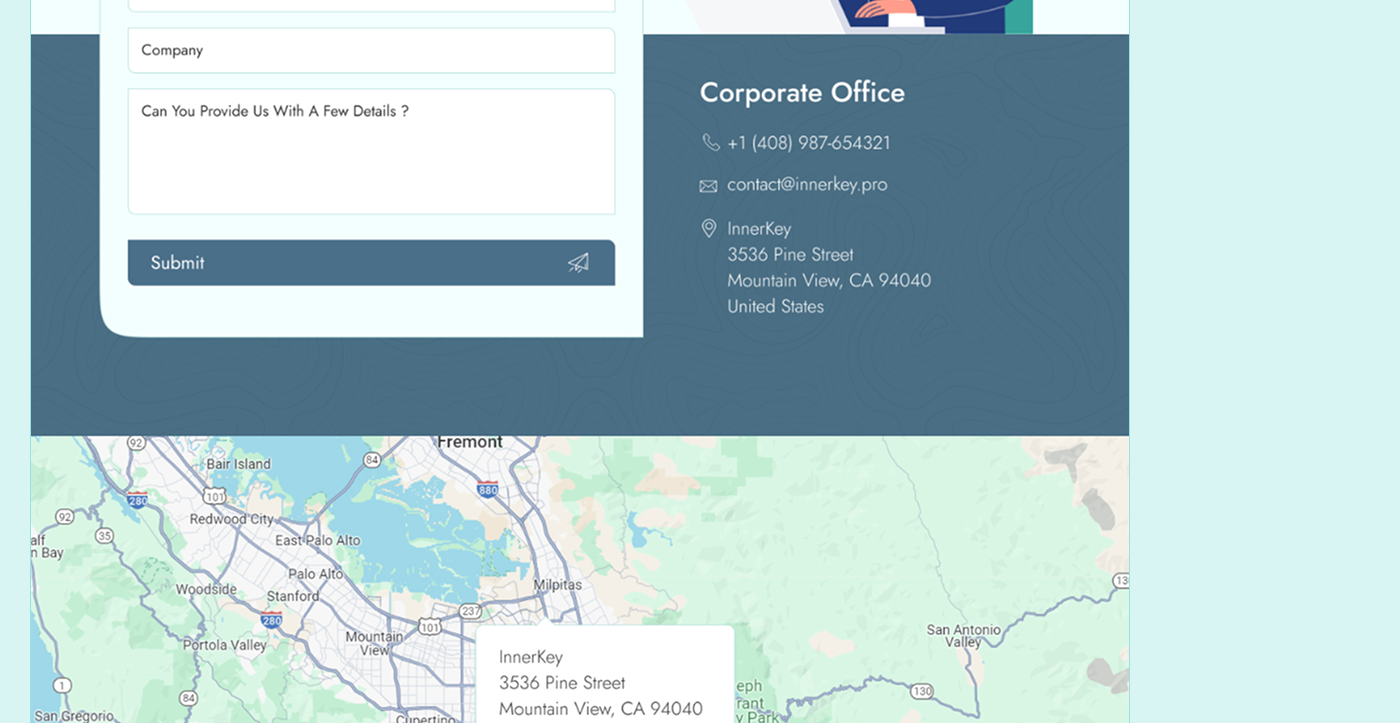
Task: Click the Highway 1 marker on map
Action: click(x=62, y=685)
